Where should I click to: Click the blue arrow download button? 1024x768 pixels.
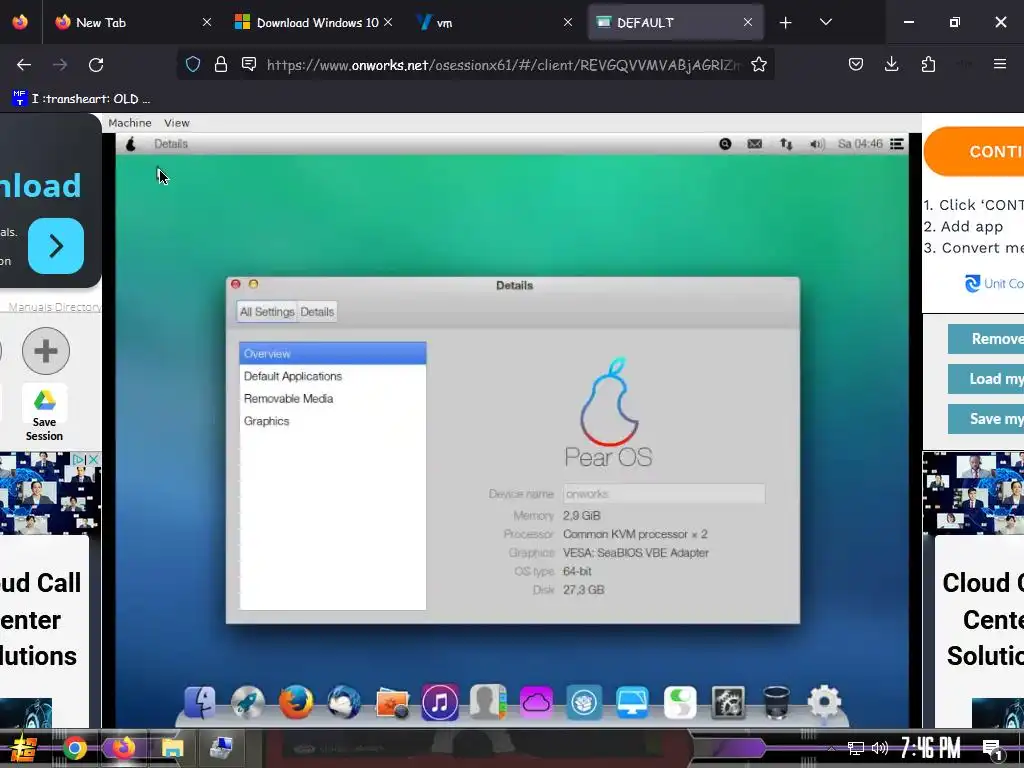pos(56,246)
